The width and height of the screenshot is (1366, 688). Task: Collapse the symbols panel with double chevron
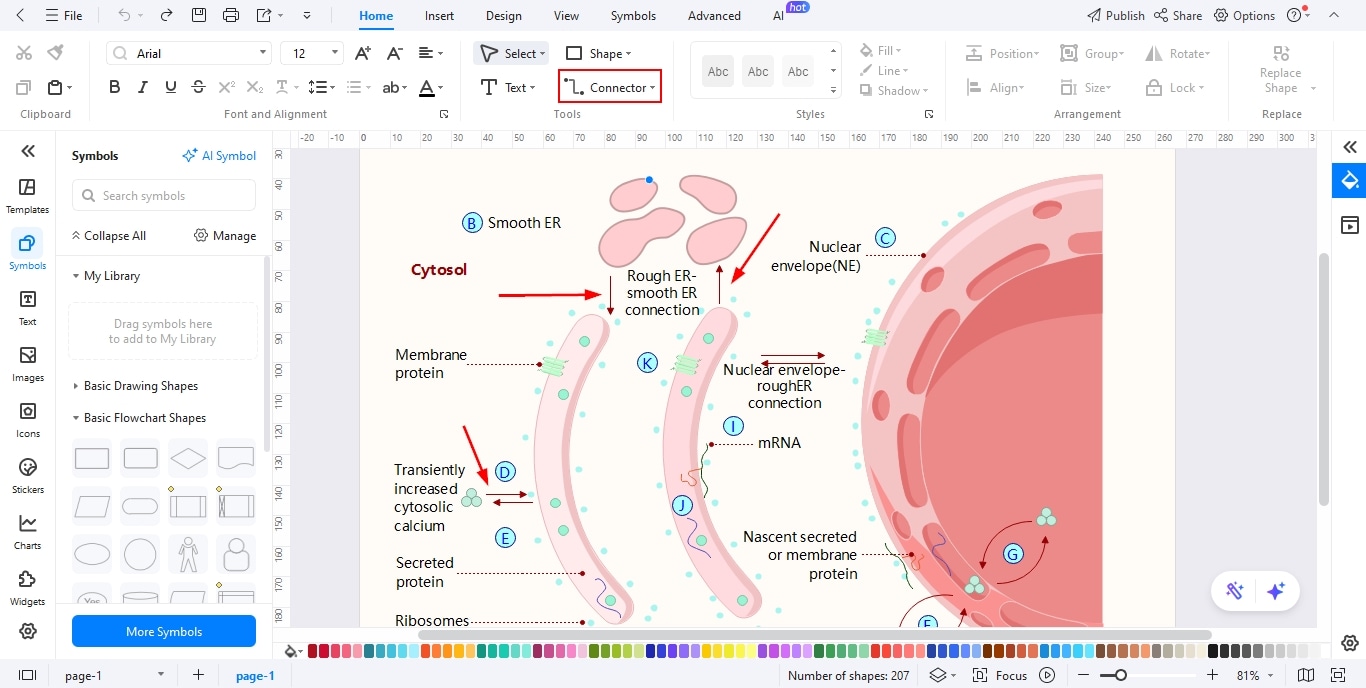(28, 151)
